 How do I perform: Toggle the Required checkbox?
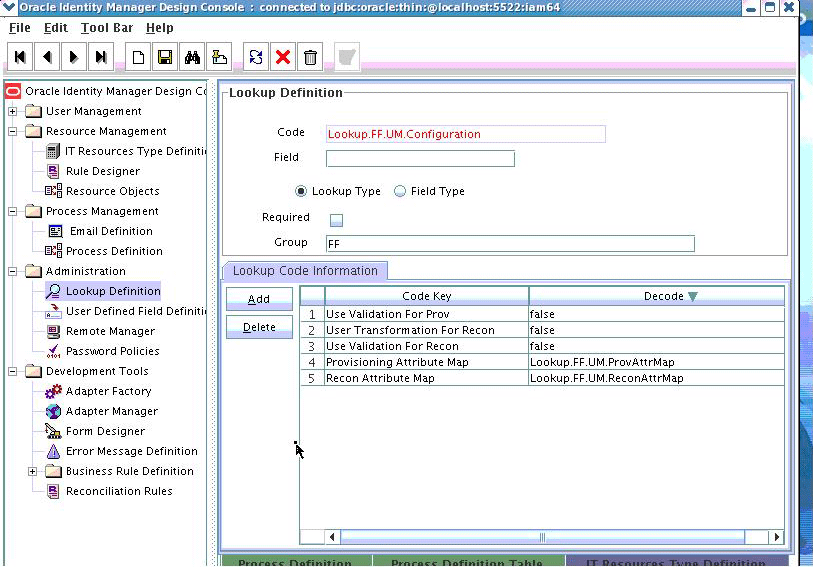(336, 220)
